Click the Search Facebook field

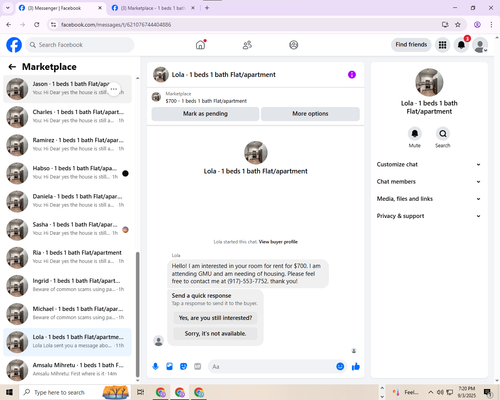(x=80, y=45)
